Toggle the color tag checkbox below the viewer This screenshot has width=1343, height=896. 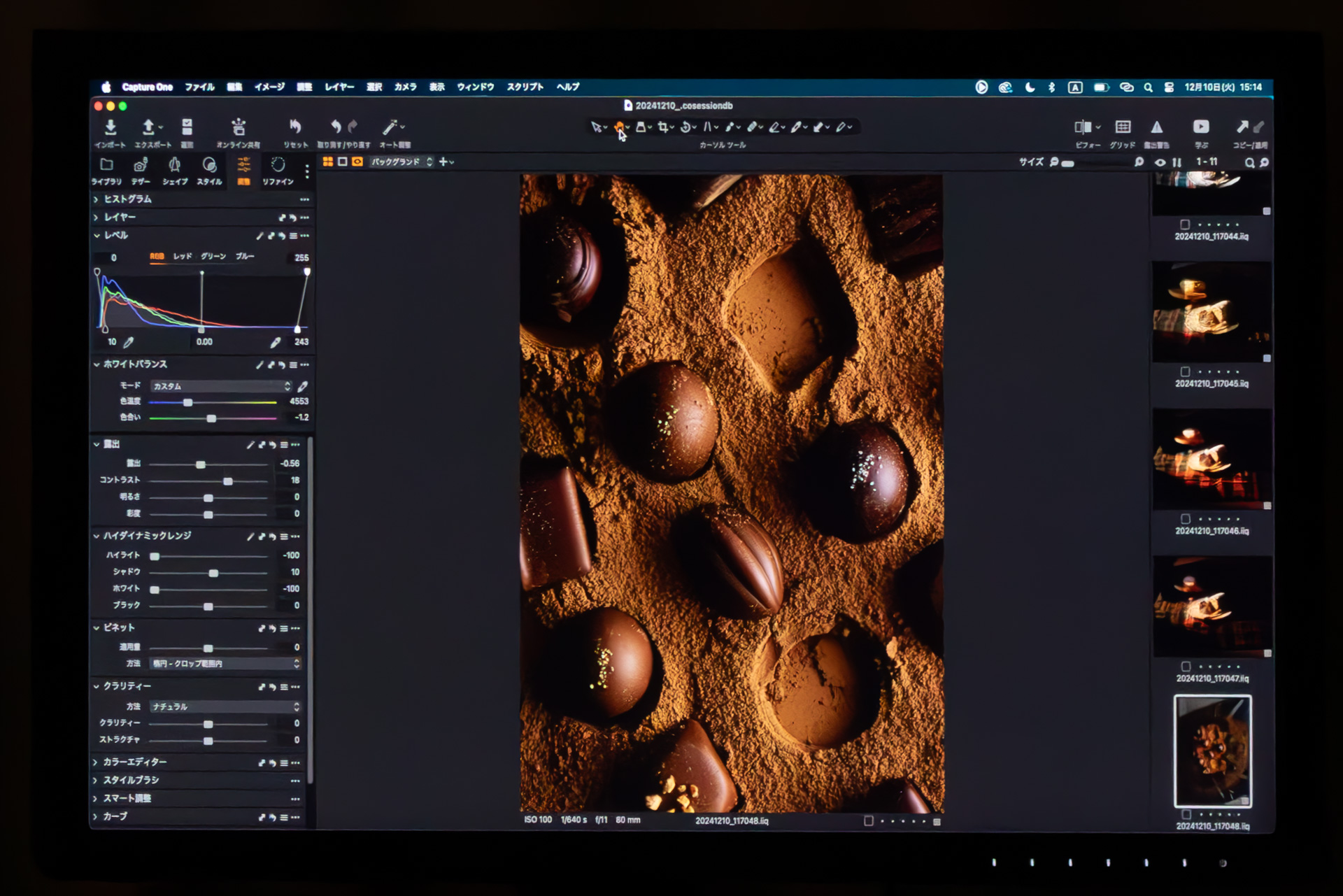(x=868, y=821)
